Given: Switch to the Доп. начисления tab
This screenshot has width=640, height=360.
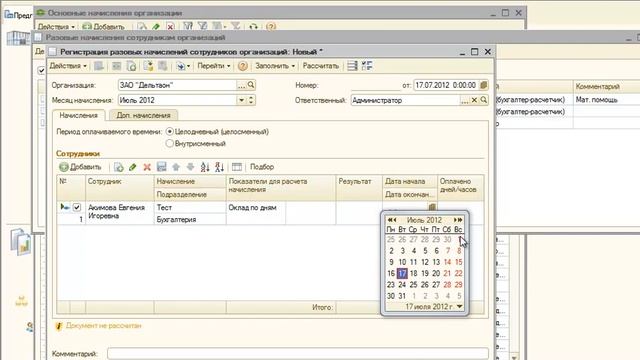Looking at the screenshot, I should (143, 116).
